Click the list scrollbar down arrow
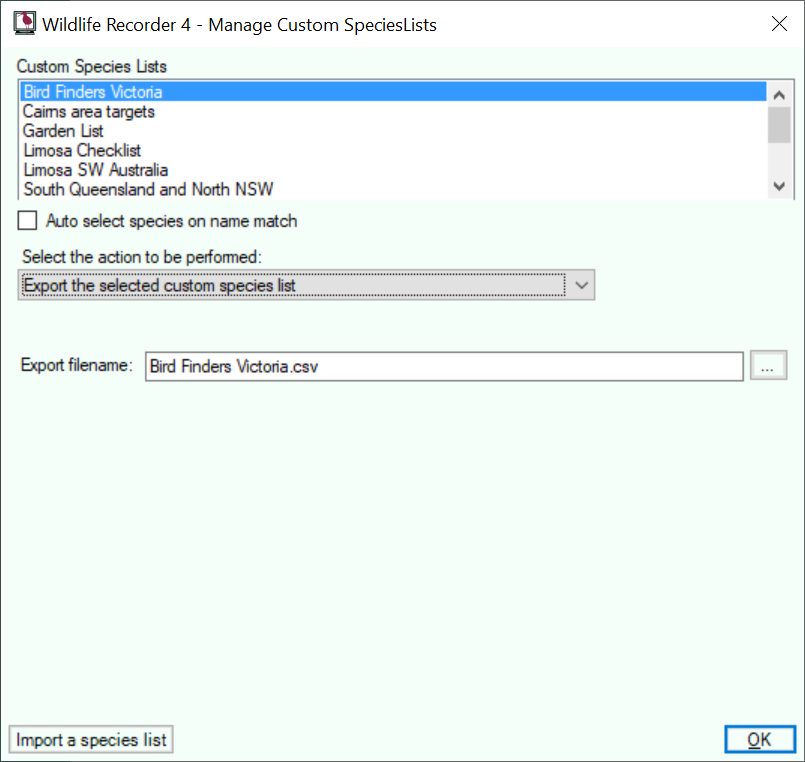805x762 pixels. point(779,186)
